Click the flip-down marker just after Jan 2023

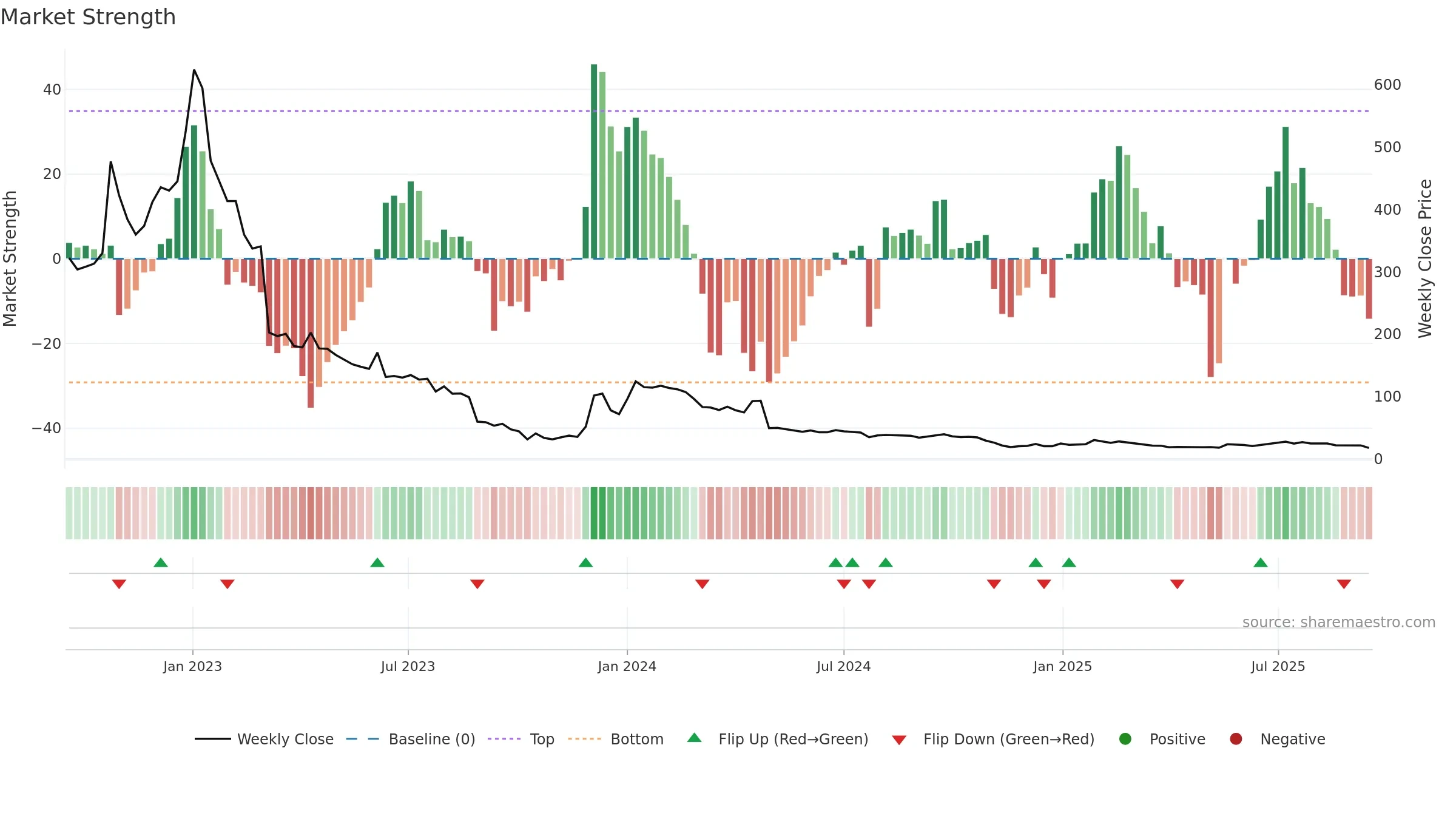pos(227,584)
